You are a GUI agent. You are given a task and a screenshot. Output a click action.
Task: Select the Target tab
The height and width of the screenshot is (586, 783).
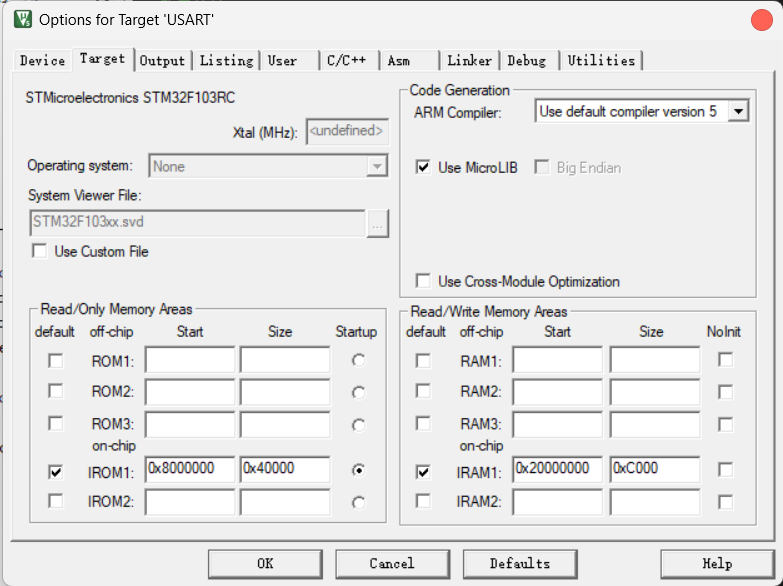click(102, 59)
